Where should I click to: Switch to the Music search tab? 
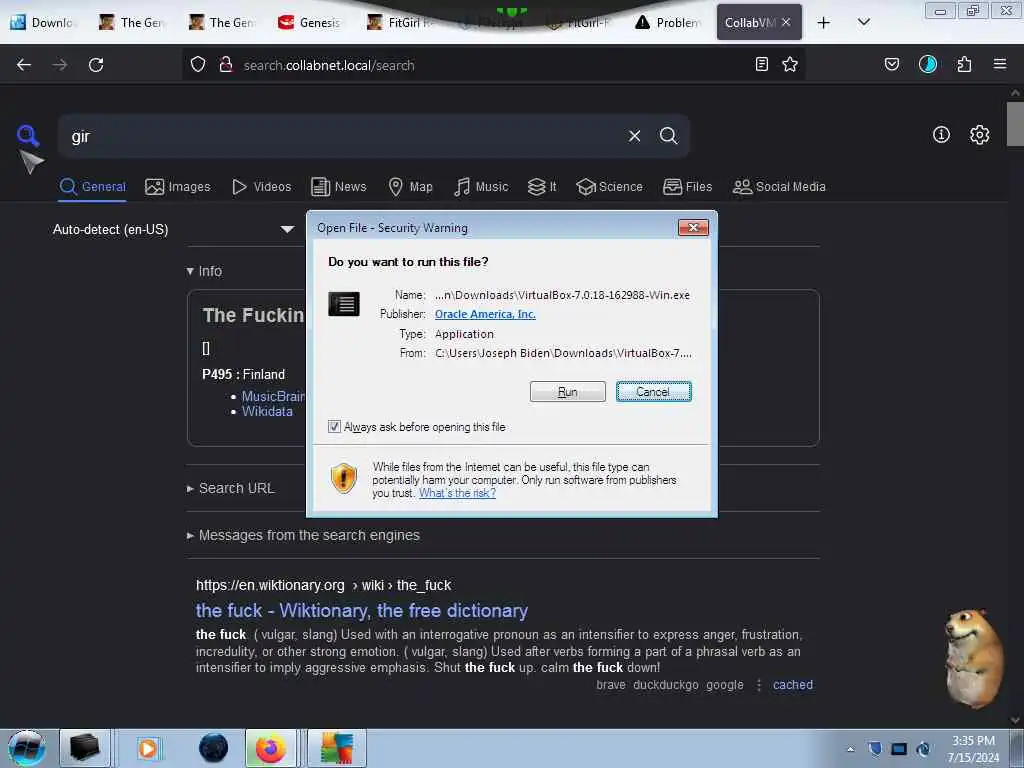(481, 187)
